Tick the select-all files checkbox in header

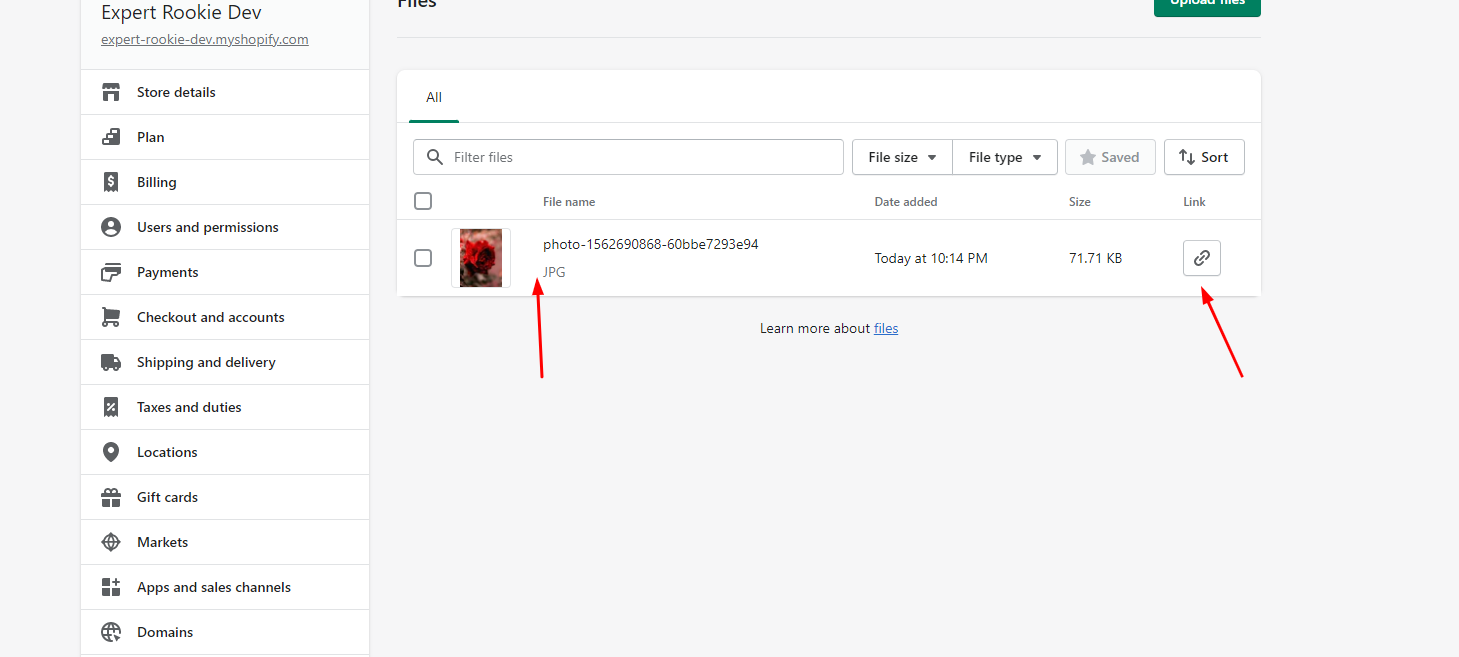pyautogui.click(x=423, y=201)
